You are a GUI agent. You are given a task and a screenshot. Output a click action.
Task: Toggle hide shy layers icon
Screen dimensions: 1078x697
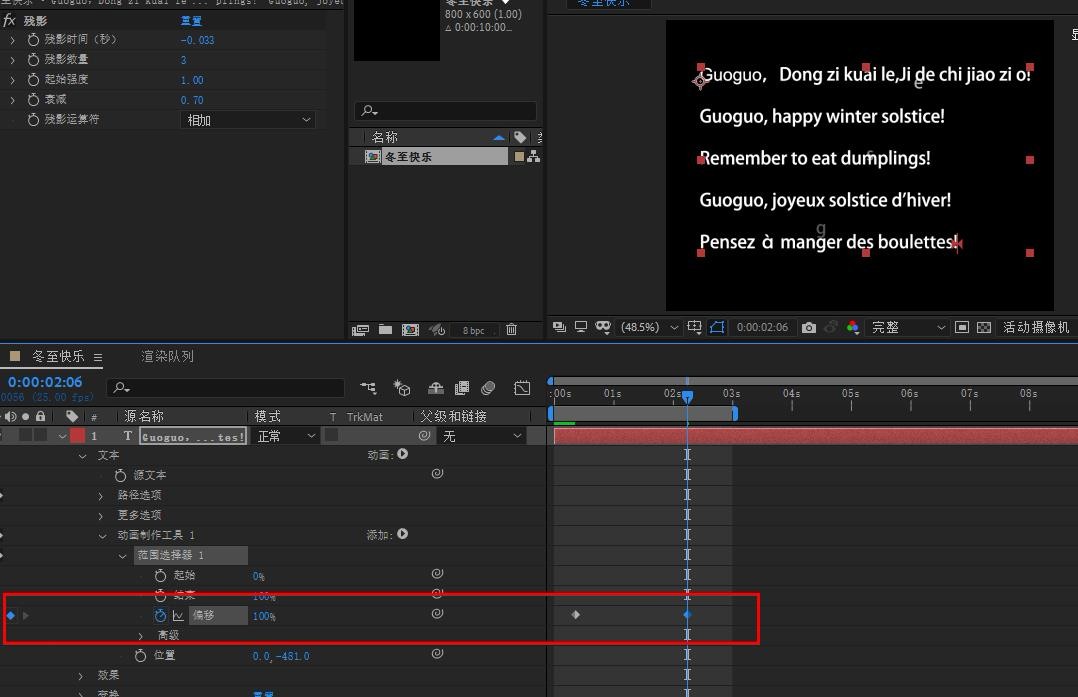pyautogui.click(x=435, y=388)
